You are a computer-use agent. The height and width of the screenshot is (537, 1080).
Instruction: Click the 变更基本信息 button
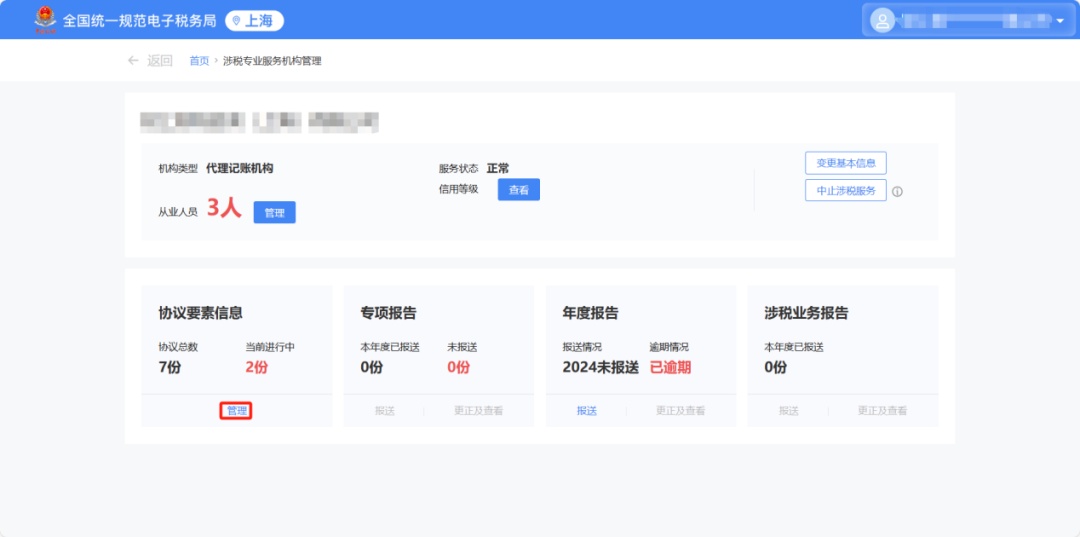(845, 163)
